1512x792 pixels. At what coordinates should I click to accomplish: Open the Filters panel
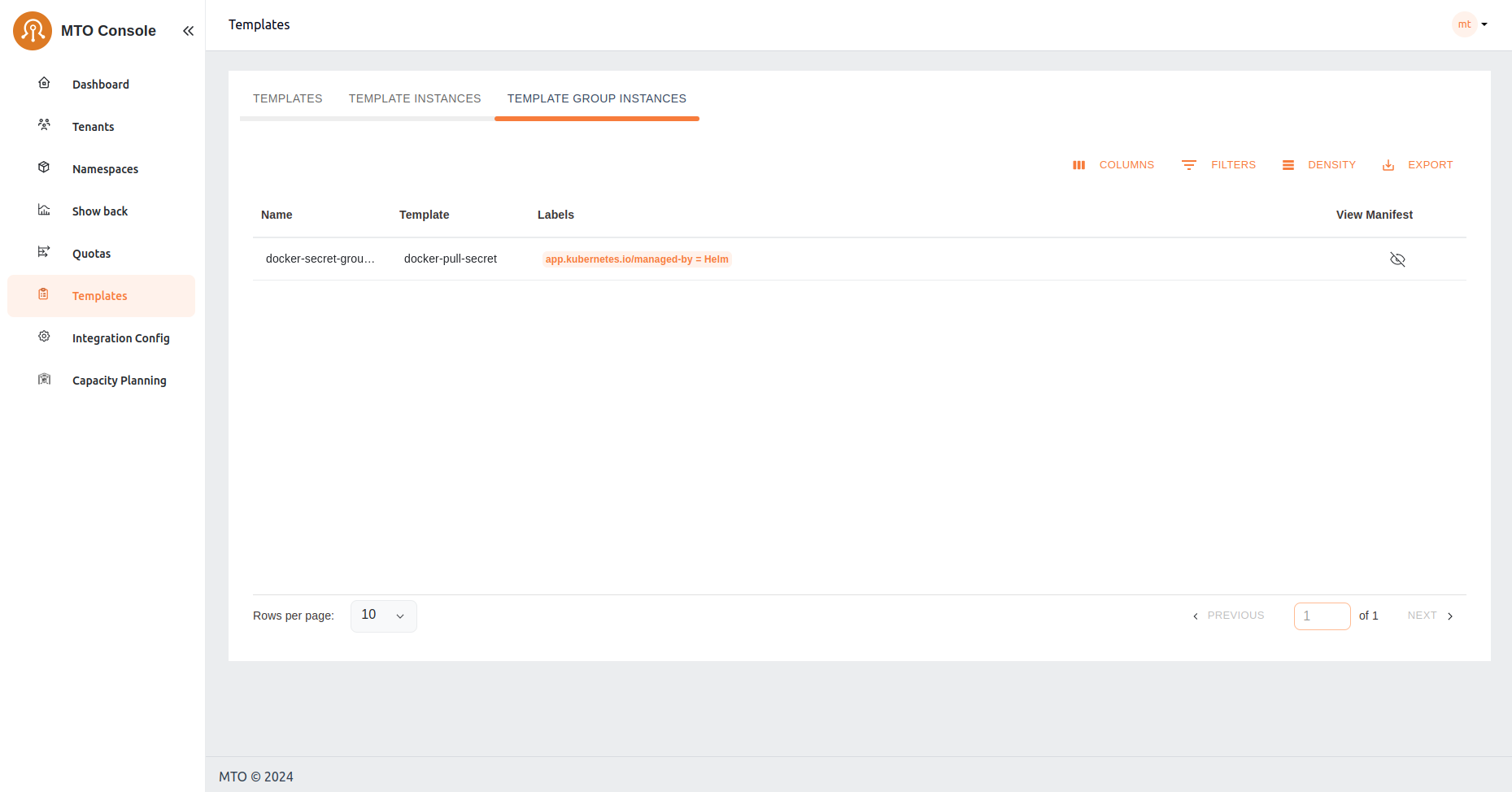tap(1218, 165)
